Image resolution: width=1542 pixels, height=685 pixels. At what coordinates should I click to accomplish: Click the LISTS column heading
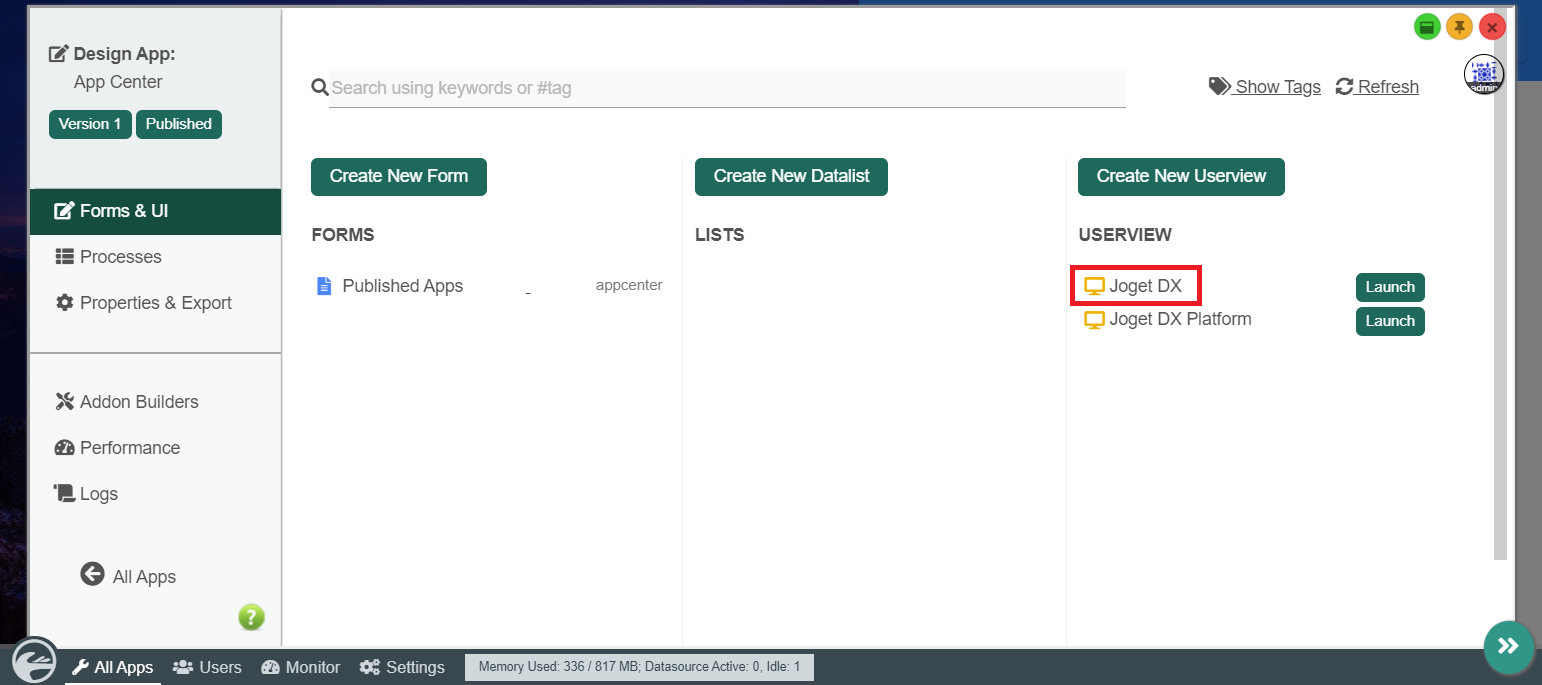[x=720, y=235]
